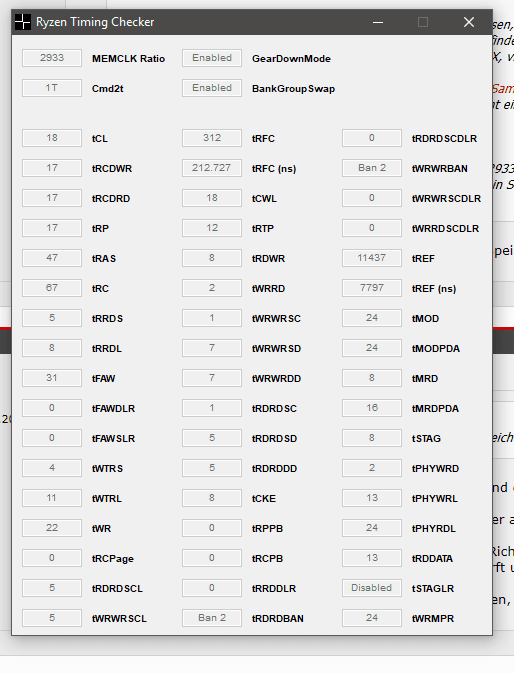This screenshot has height=673, width=514.
Task: Click the tRPPB value field
Action: 212,528
